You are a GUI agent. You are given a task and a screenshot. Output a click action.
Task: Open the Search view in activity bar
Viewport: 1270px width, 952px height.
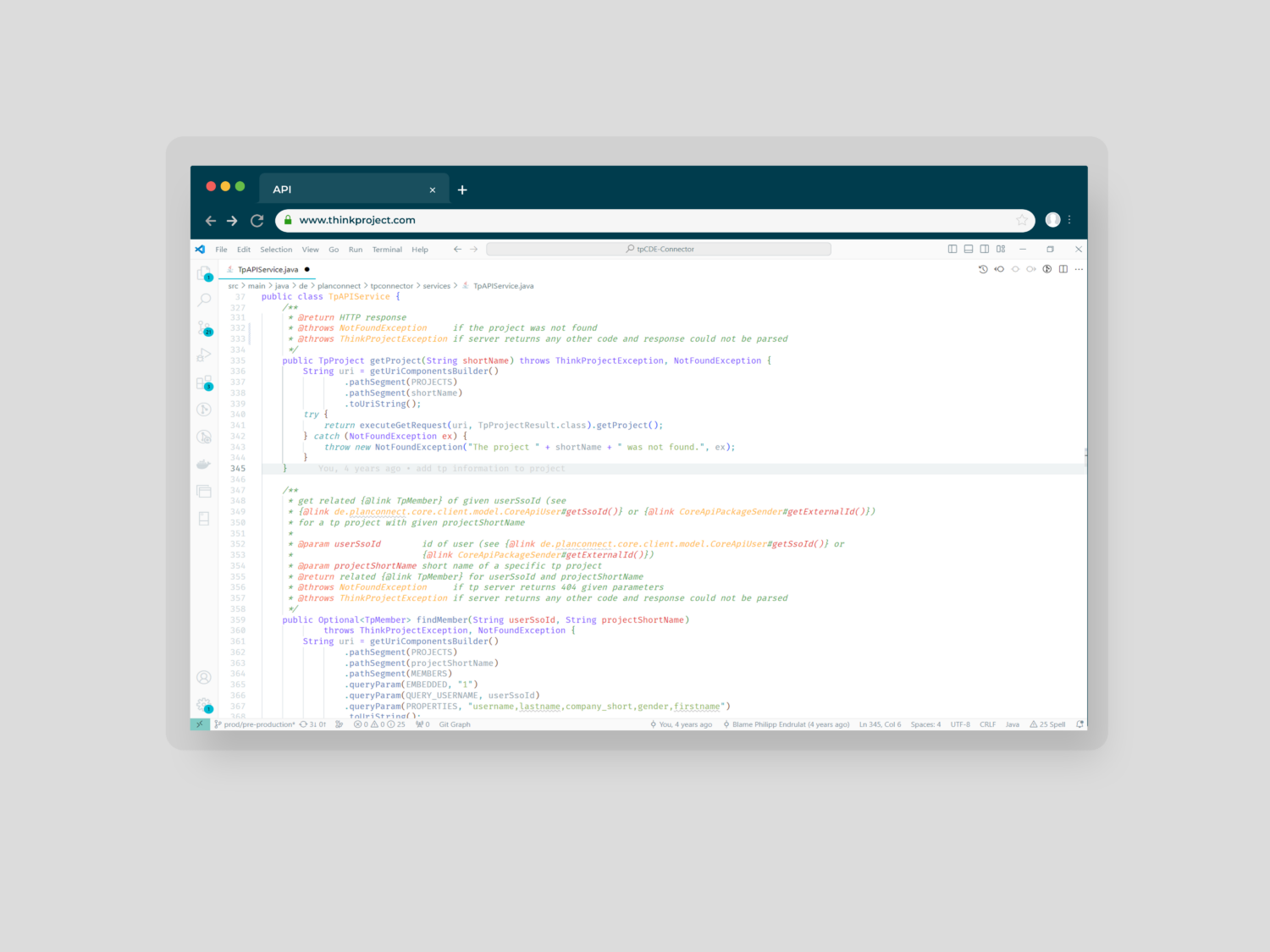click(x=204, y=300)
